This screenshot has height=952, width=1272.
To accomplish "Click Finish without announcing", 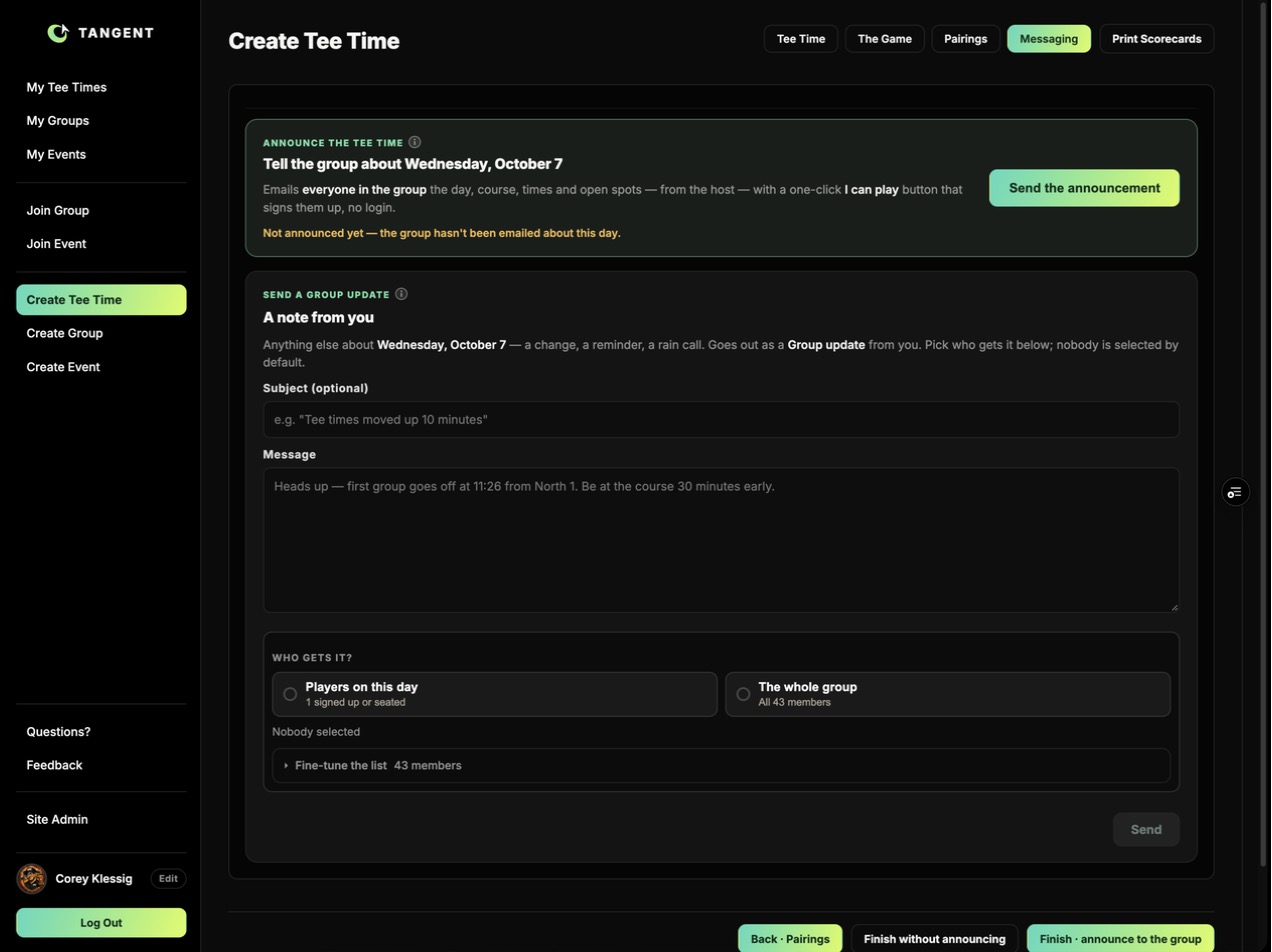I will click(x=935, y=939).
